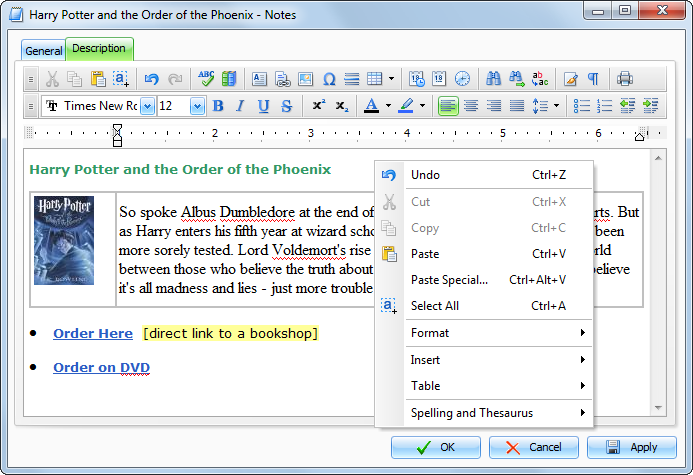The image size is (693, 475).
Task: Click the highlight color pen swatch
Action: pos(406,106)
